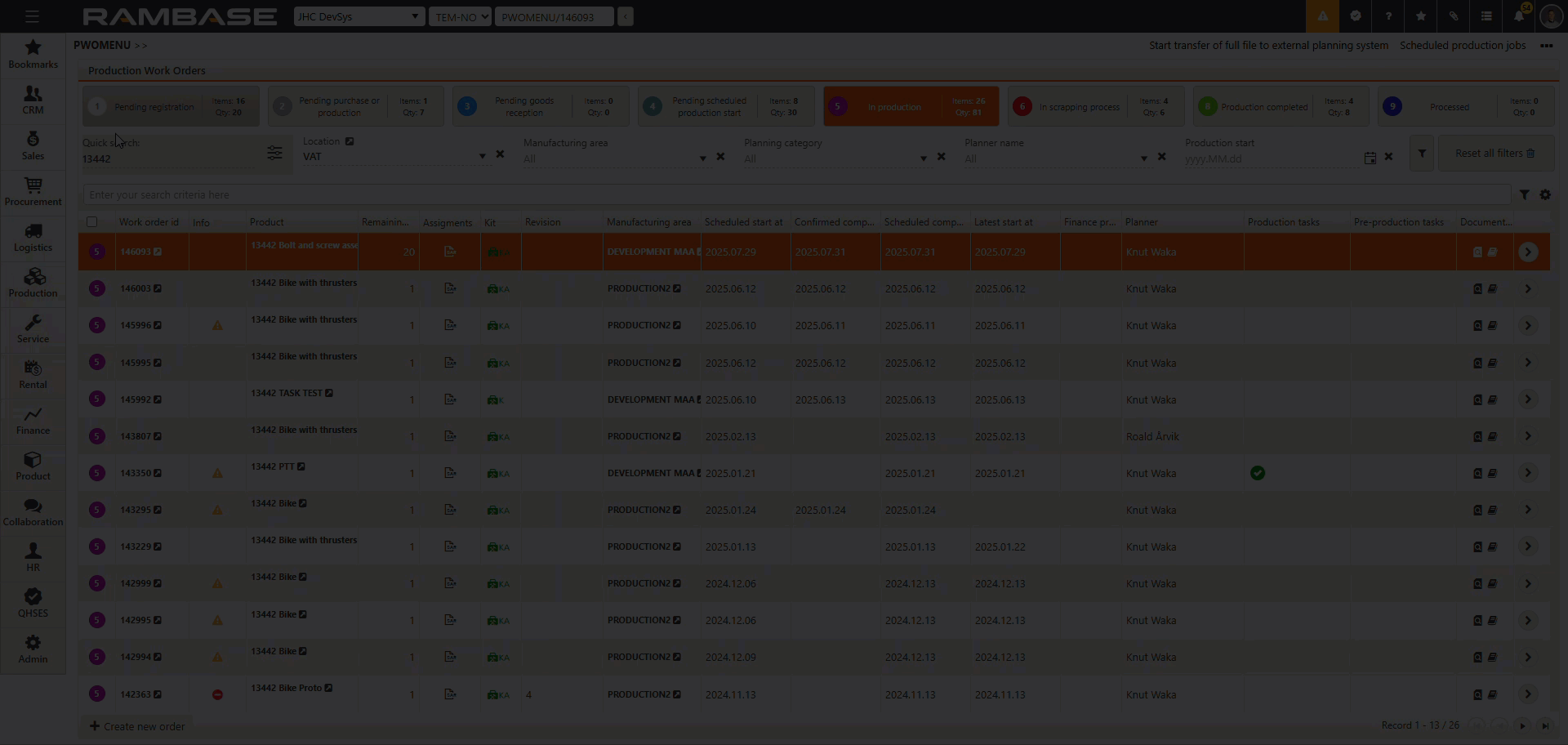This screenshot has width=1568, height=745.
Task: Click the search criteria input field
Action: tap(796, 195)
